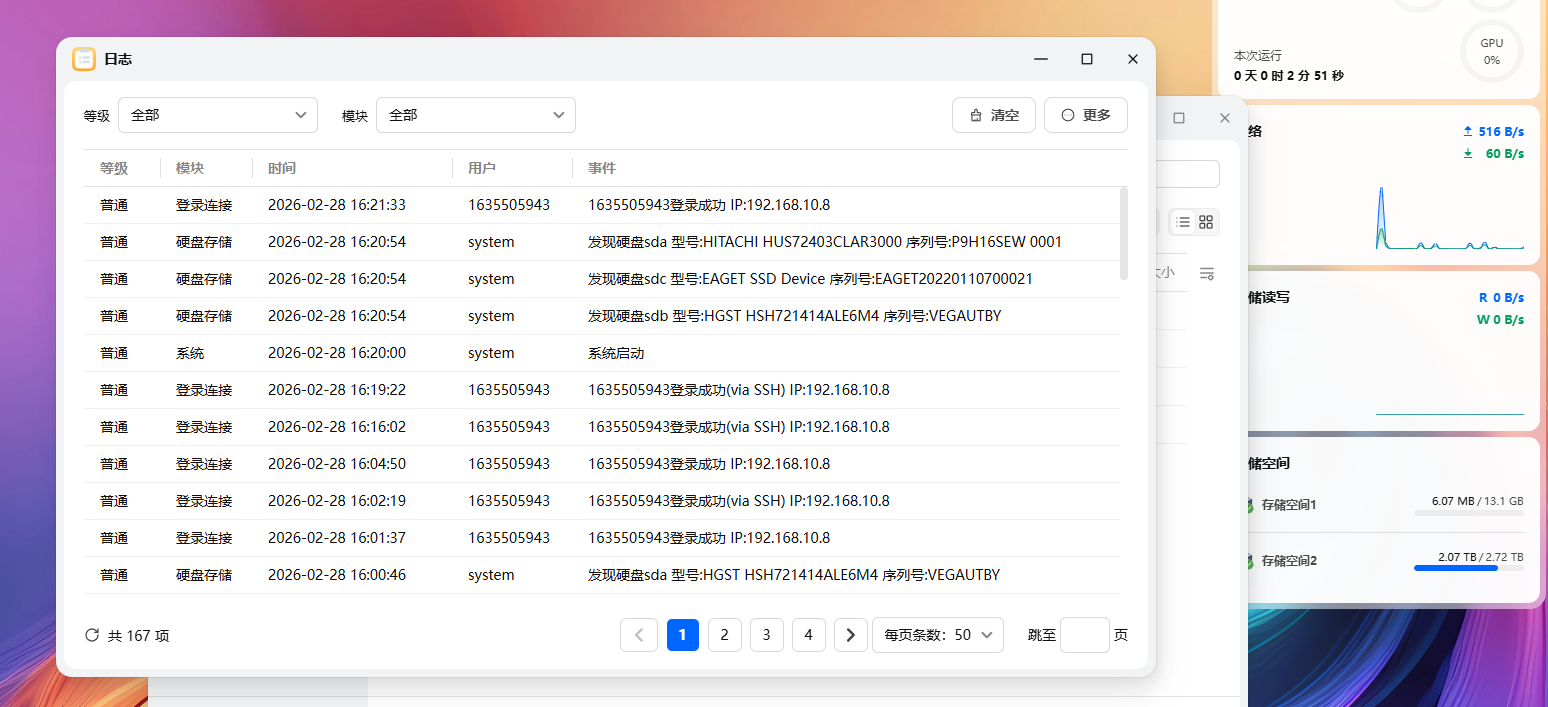The height and width of the screenshot is (707, 1548).
Task: Click the 事件 column header
Action: pos(602,168)
